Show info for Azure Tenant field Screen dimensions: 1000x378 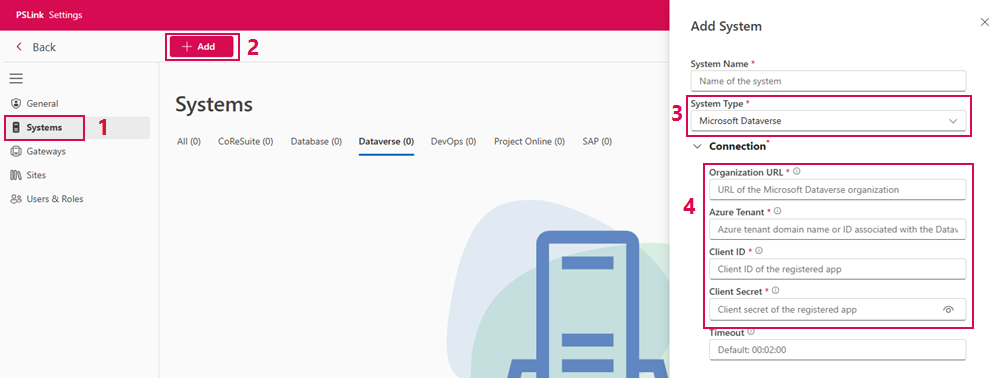click(777, 211)
